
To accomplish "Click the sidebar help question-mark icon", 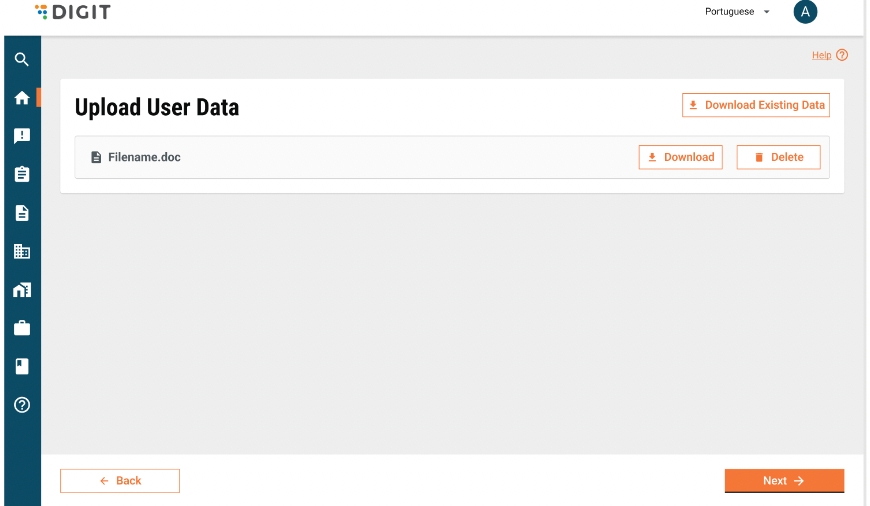I will pos(22,405).
